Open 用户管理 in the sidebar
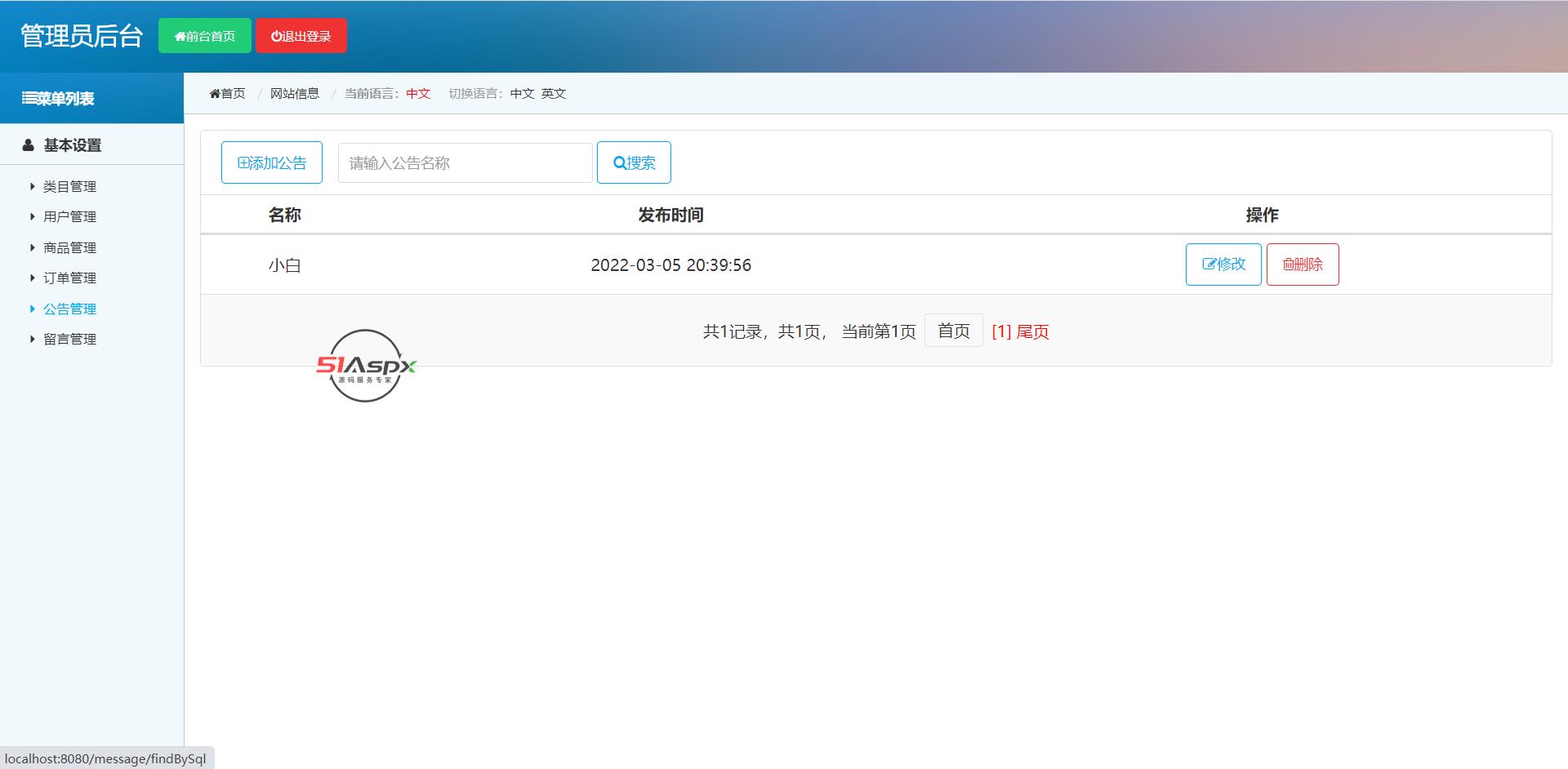This screenshot has width=1568, height=769. point(69,216)
